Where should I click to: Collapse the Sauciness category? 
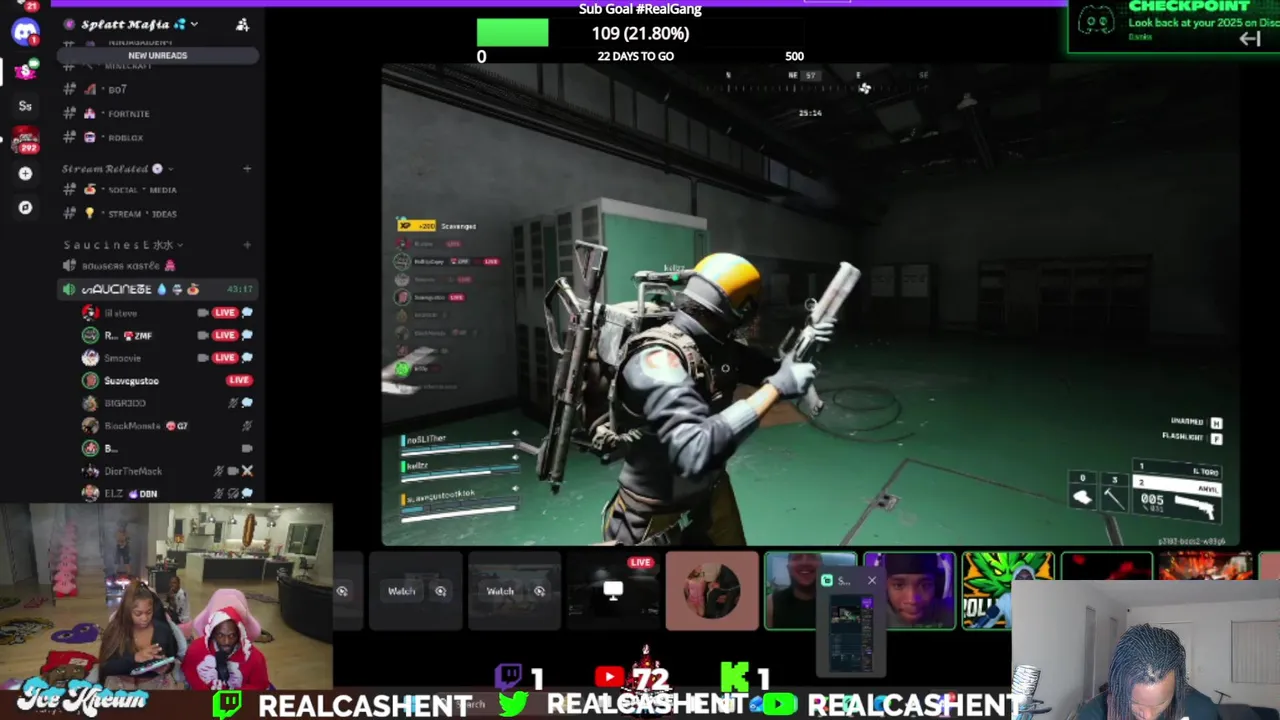(123, 245)
